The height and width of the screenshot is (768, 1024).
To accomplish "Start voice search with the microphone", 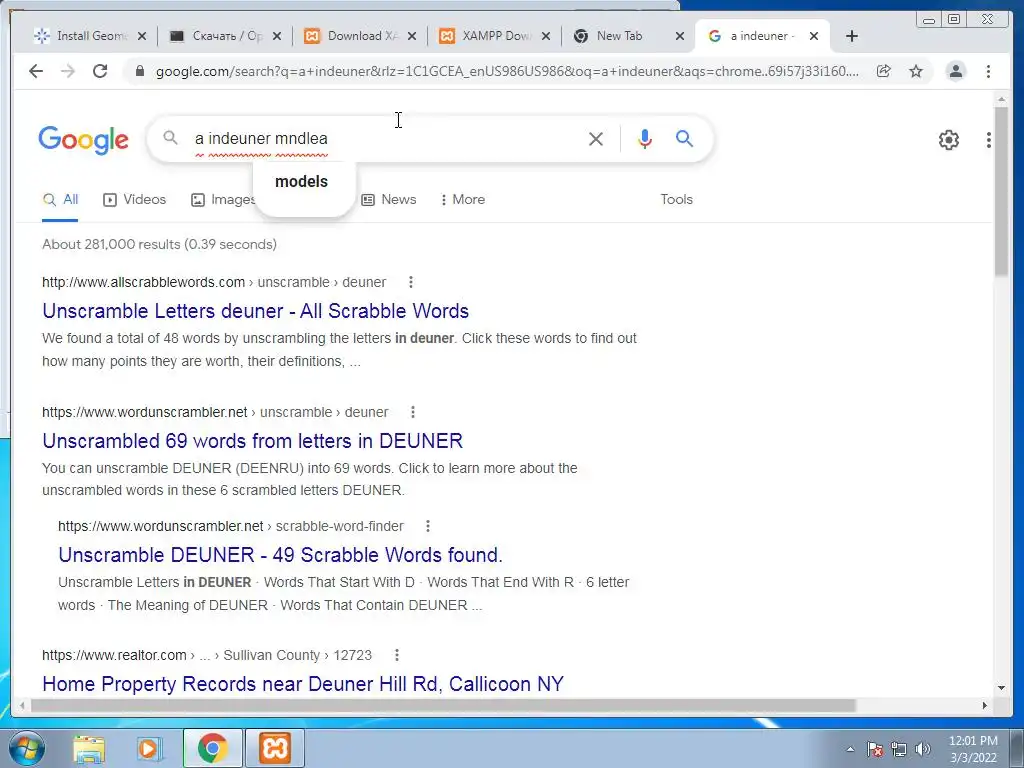I will pyautogui.click(x=645, y=138).
